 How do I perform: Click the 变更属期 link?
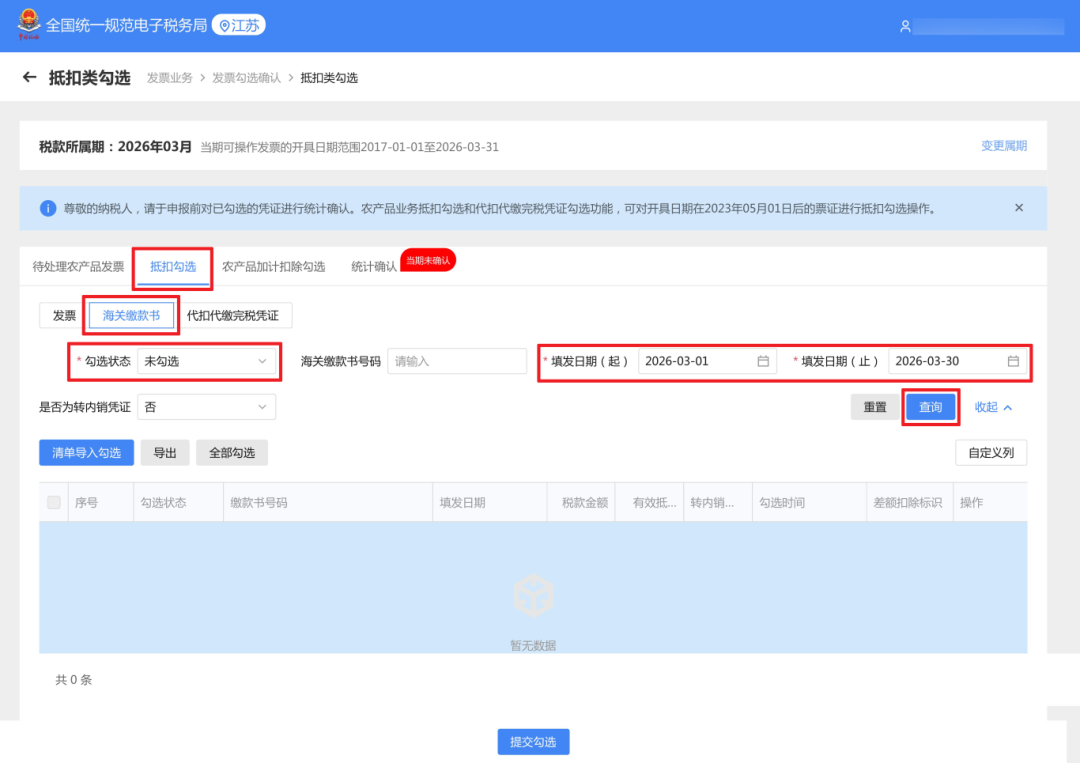[x=1004, y=145]
